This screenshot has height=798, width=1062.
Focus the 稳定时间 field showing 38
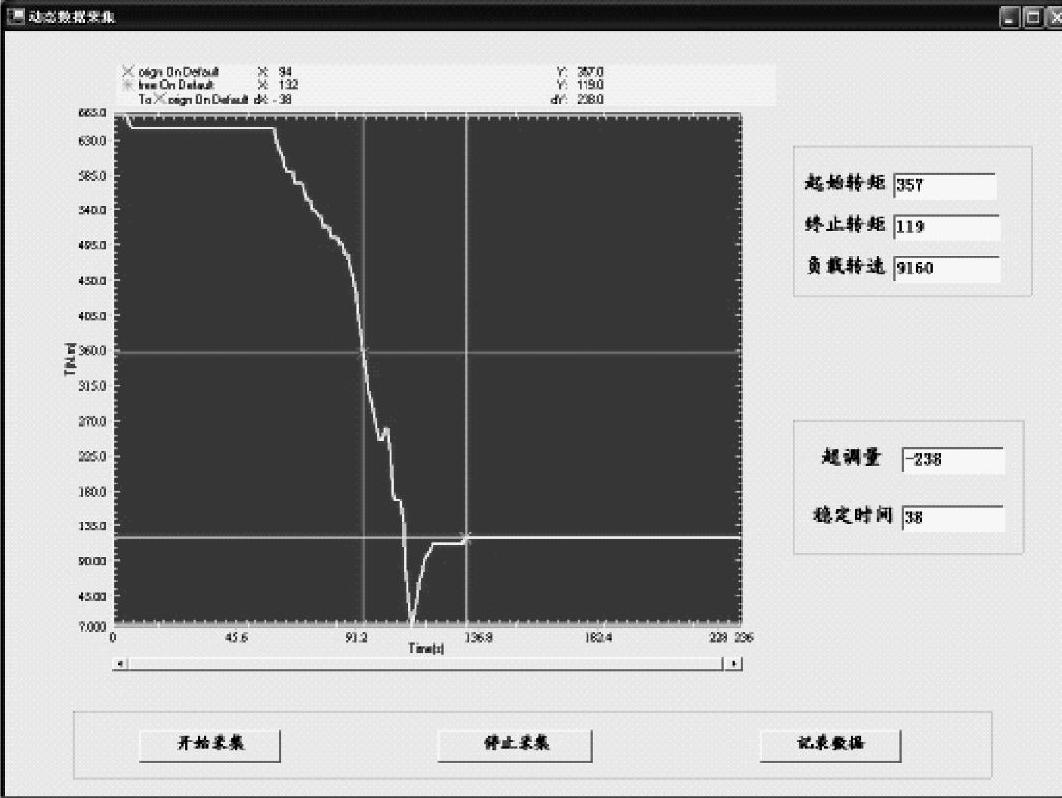pos(953,518)
